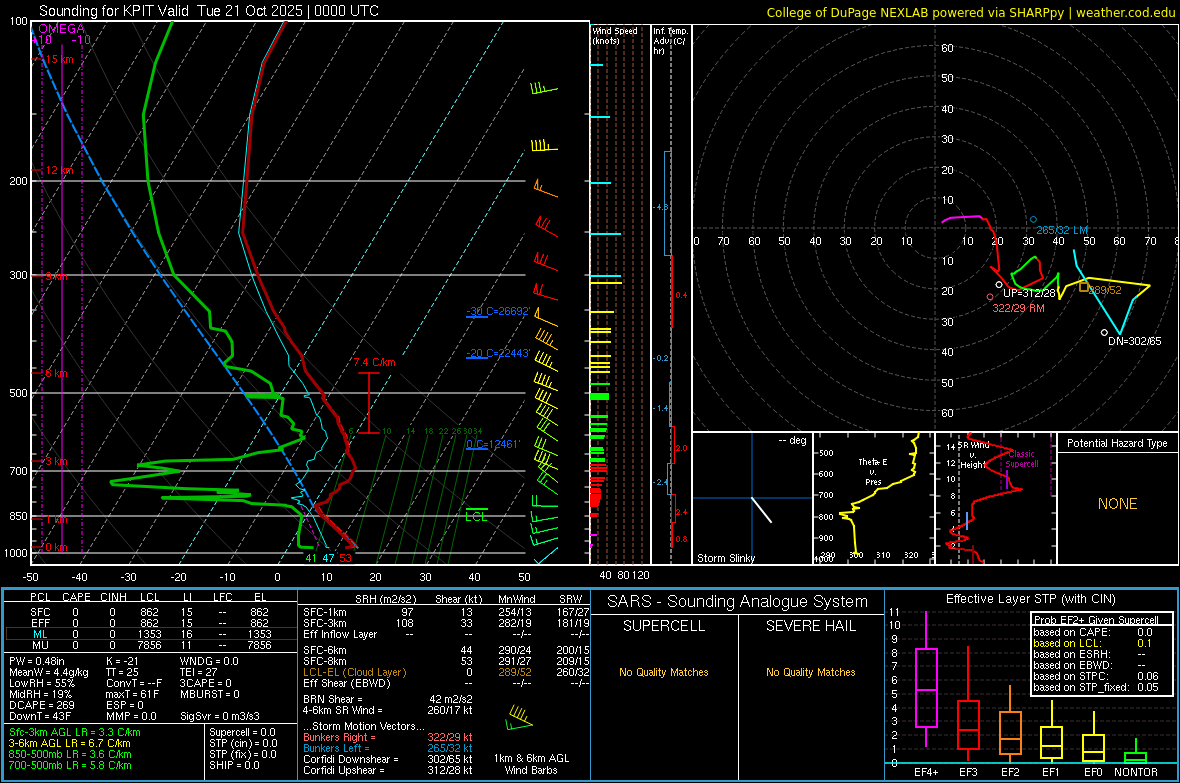Image resolution: width=1180 pixels, height=783 pixels.
Task: Click the 'Inf. Temp. Adv.' panel header
Action: (670, 41)
